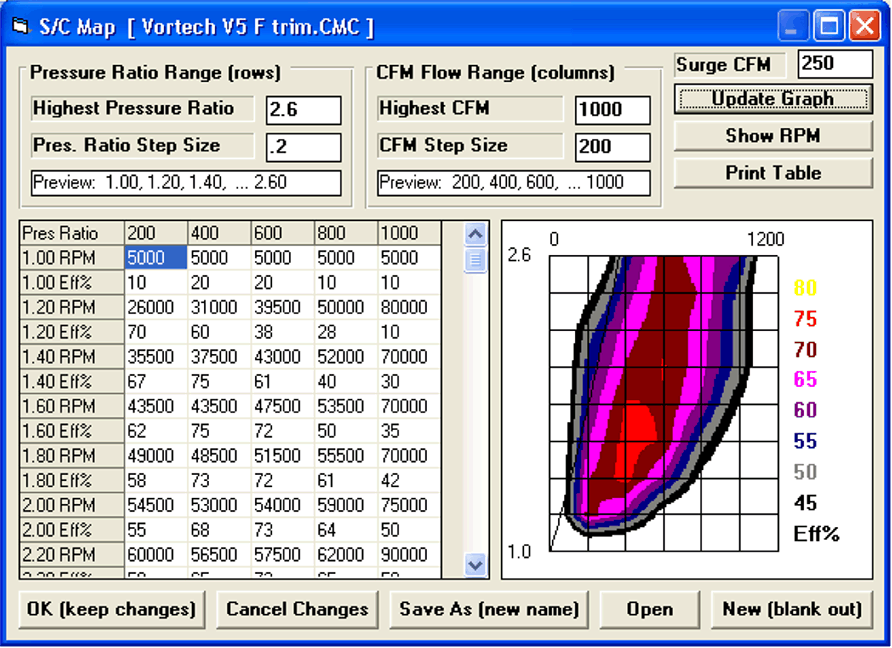892x648 pixels.
Task: Click the pressure ratio Preview box
Action: (x=186, y=183)
